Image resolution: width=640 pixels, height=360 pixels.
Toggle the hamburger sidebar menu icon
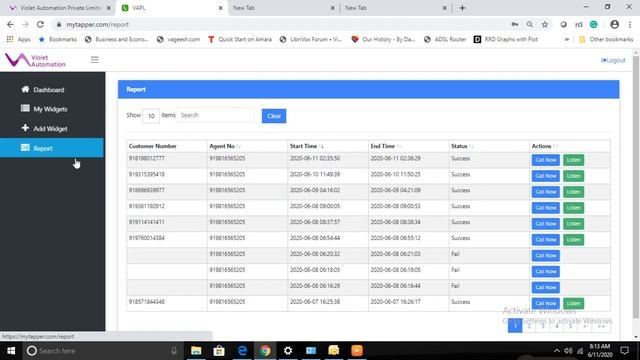[94, 60]
